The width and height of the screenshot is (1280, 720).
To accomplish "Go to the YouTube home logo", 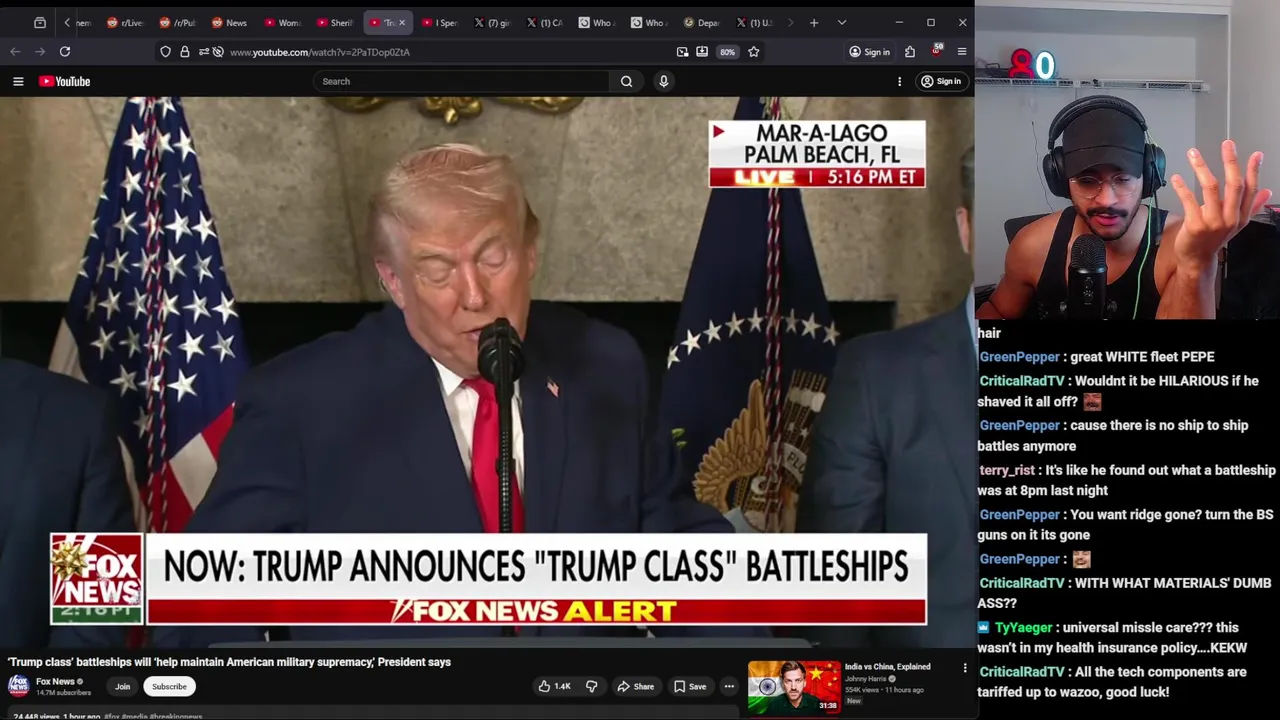I will (65, 81).
